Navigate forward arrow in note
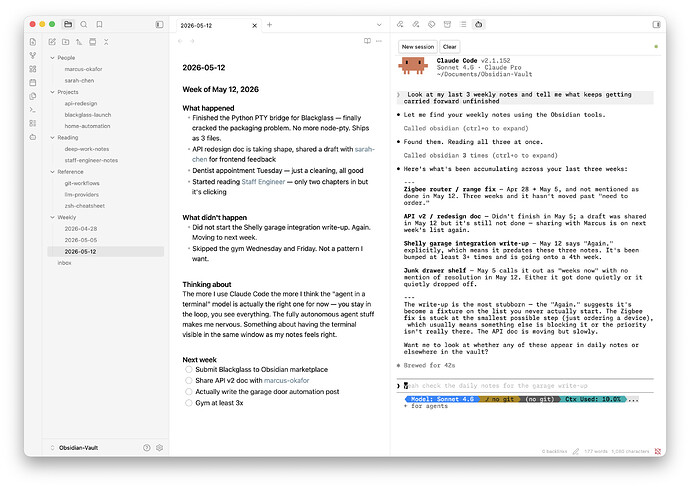 click(192, 41)
